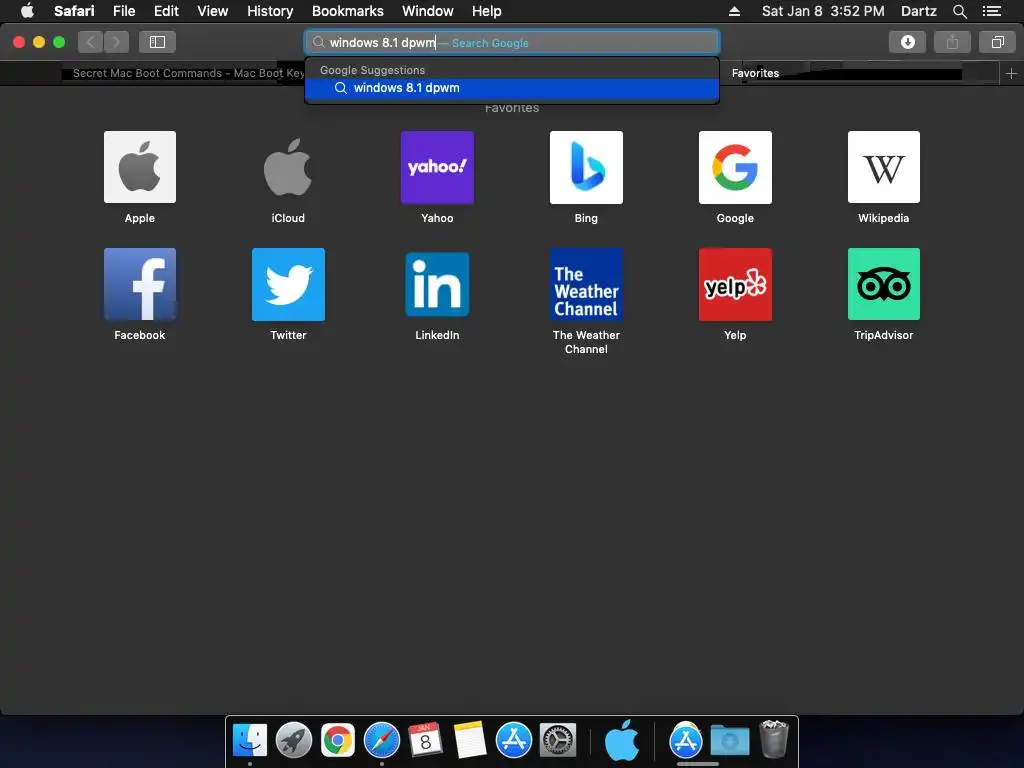This screenshot has width=1024, height=768.
Task: Open the Bing favorite tile
Action: point(586,167)
